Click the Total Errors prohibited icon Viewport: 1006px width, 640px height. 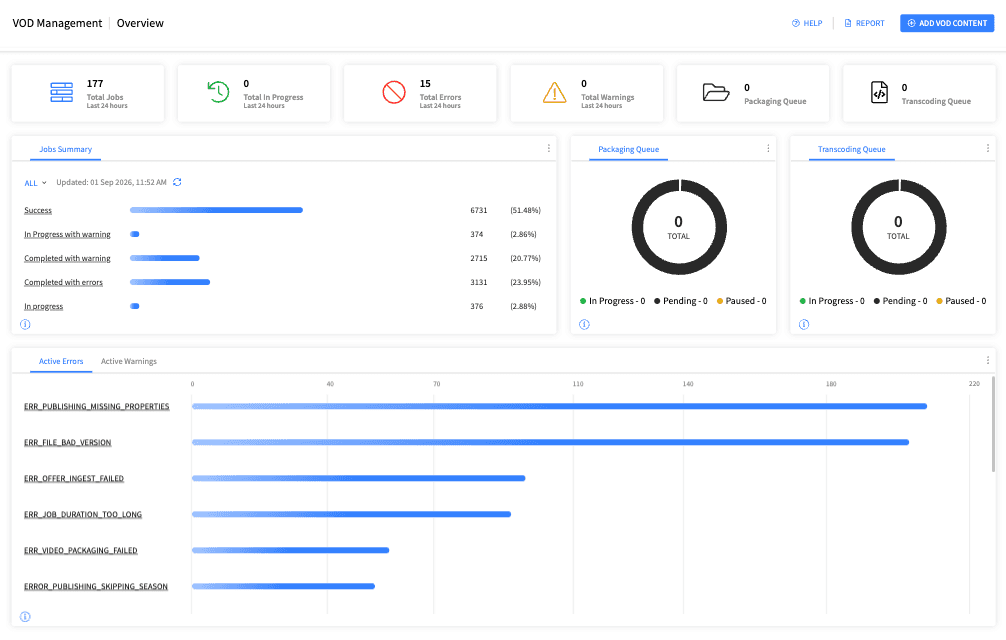[x=394, y=92]
